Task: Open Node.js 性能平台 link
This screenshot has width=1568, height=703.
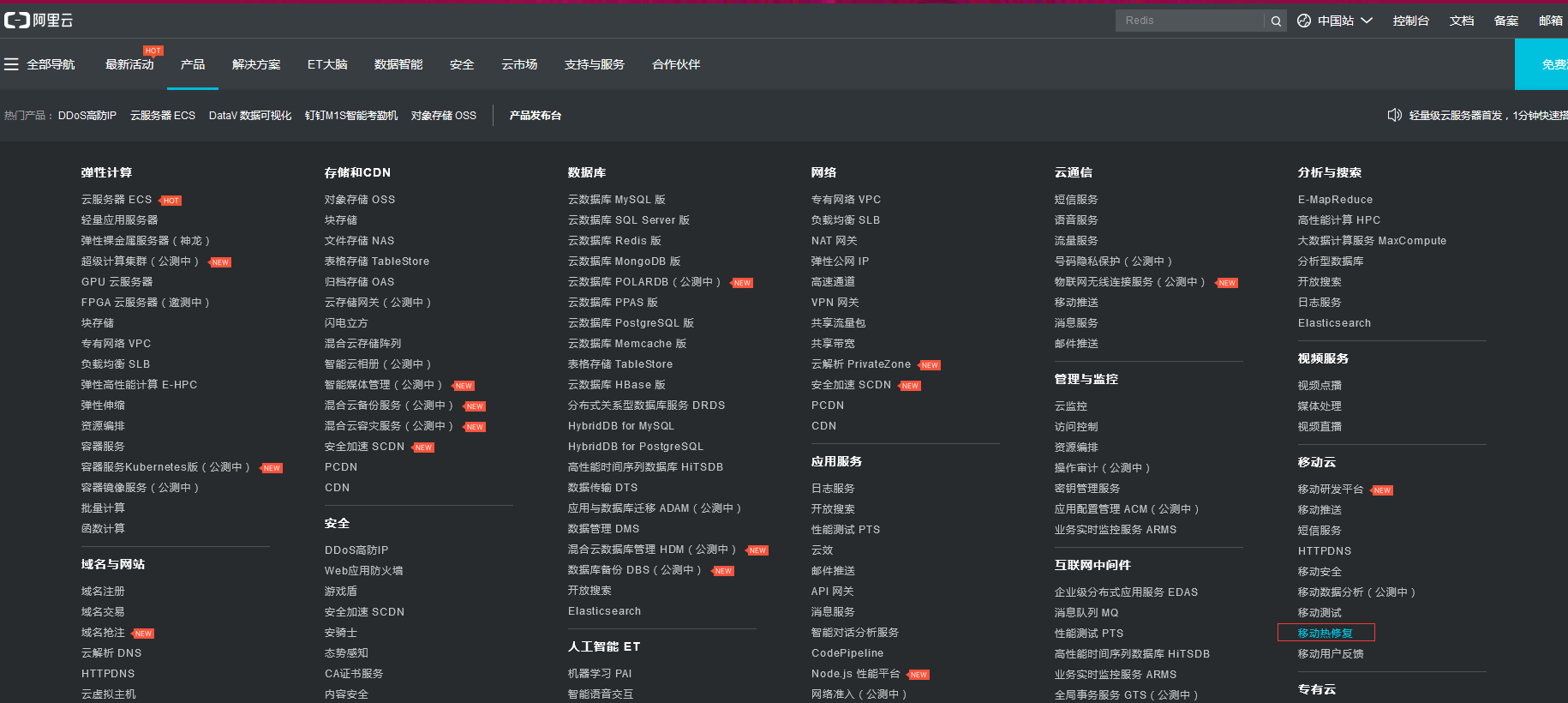Action: (x=856, y=674)
